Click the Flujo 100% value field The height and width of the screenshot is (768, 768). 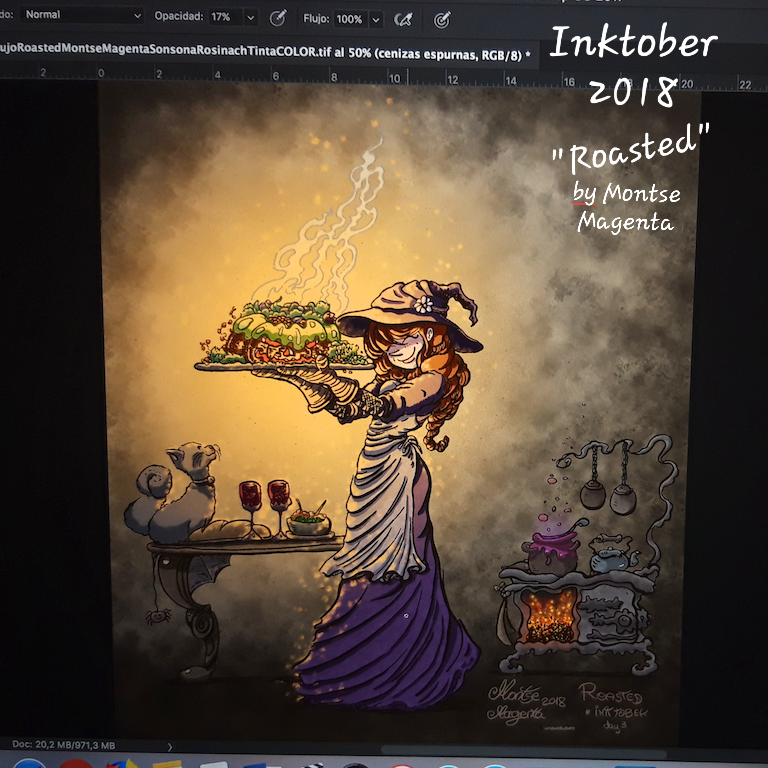pos(349,19)
